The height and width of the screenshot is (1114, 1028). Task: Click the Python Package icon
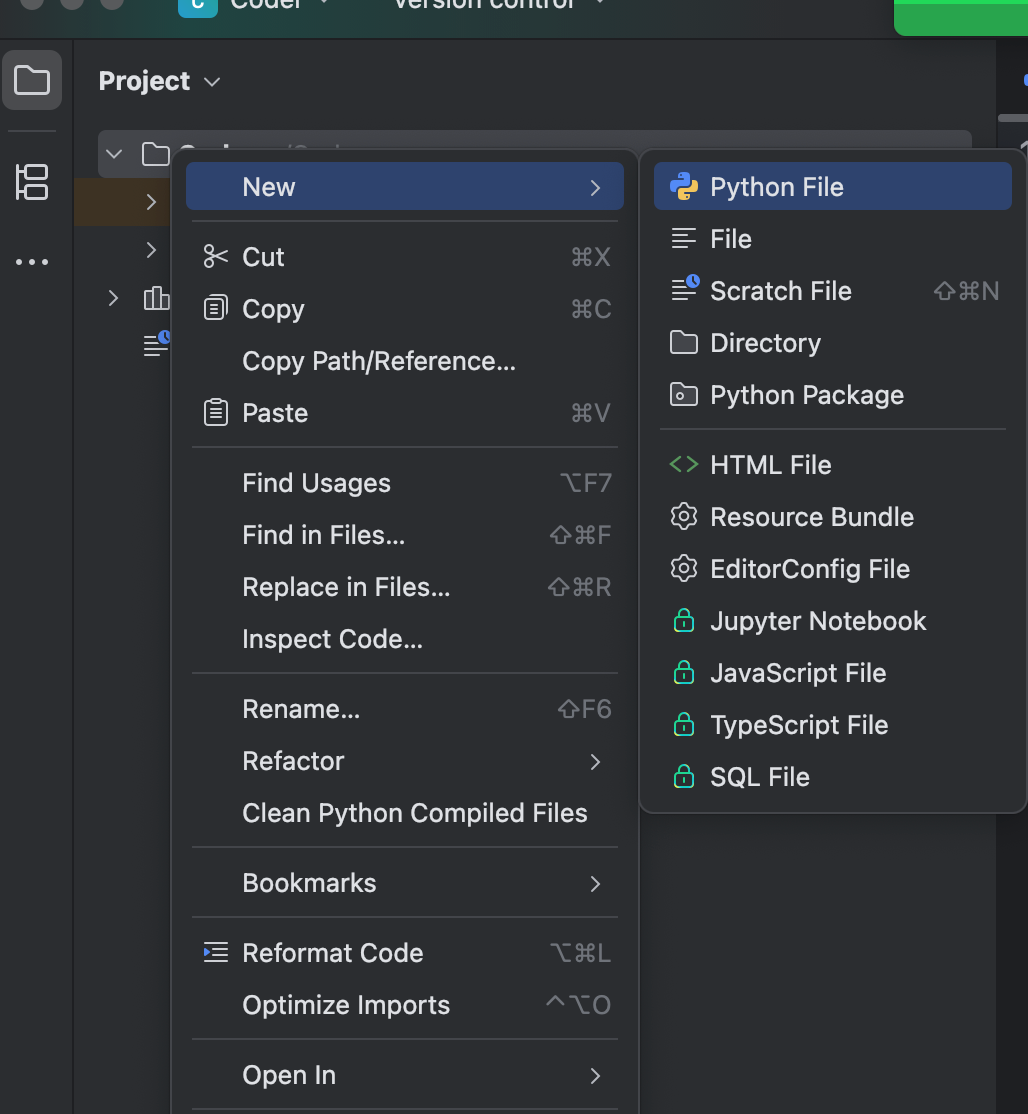(x=683, y=394)
